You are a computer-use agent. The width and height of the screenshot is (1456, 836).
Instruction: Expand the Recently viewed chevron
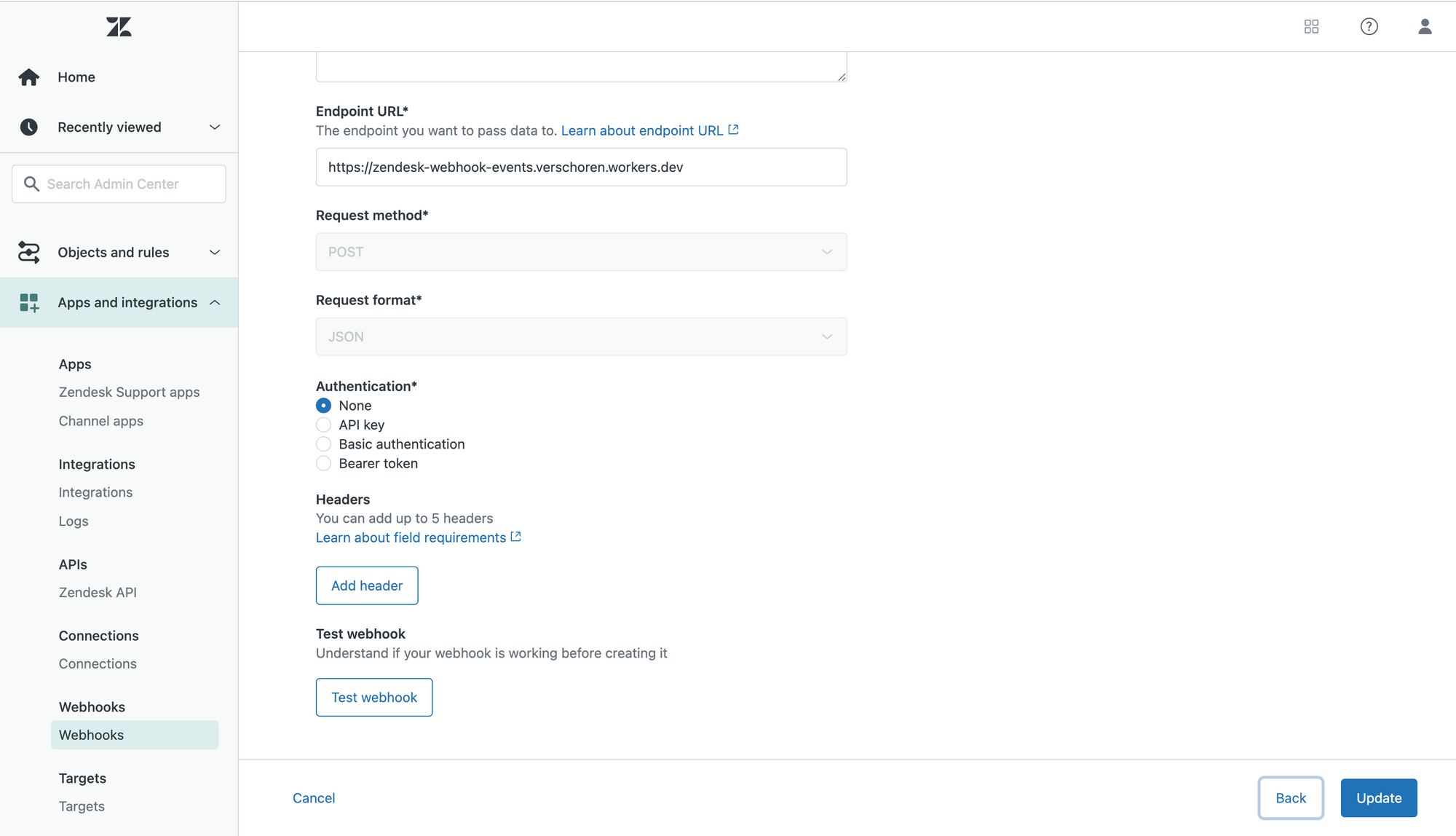click(215, 127)
